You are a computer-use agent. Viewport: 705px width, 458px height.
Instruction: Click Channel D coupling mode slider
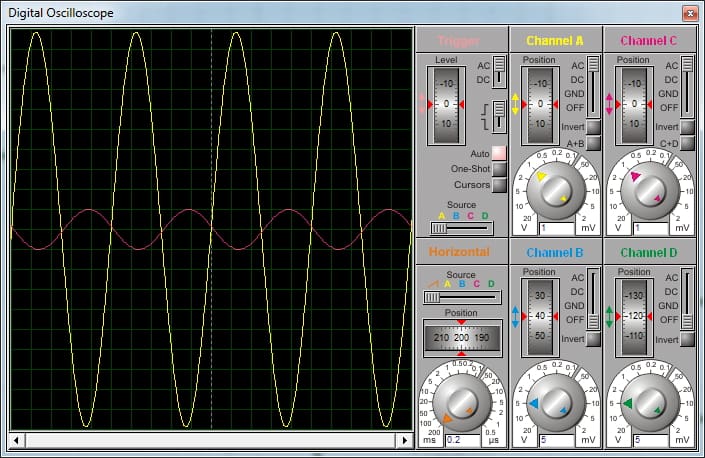click(x=687, y=298)
